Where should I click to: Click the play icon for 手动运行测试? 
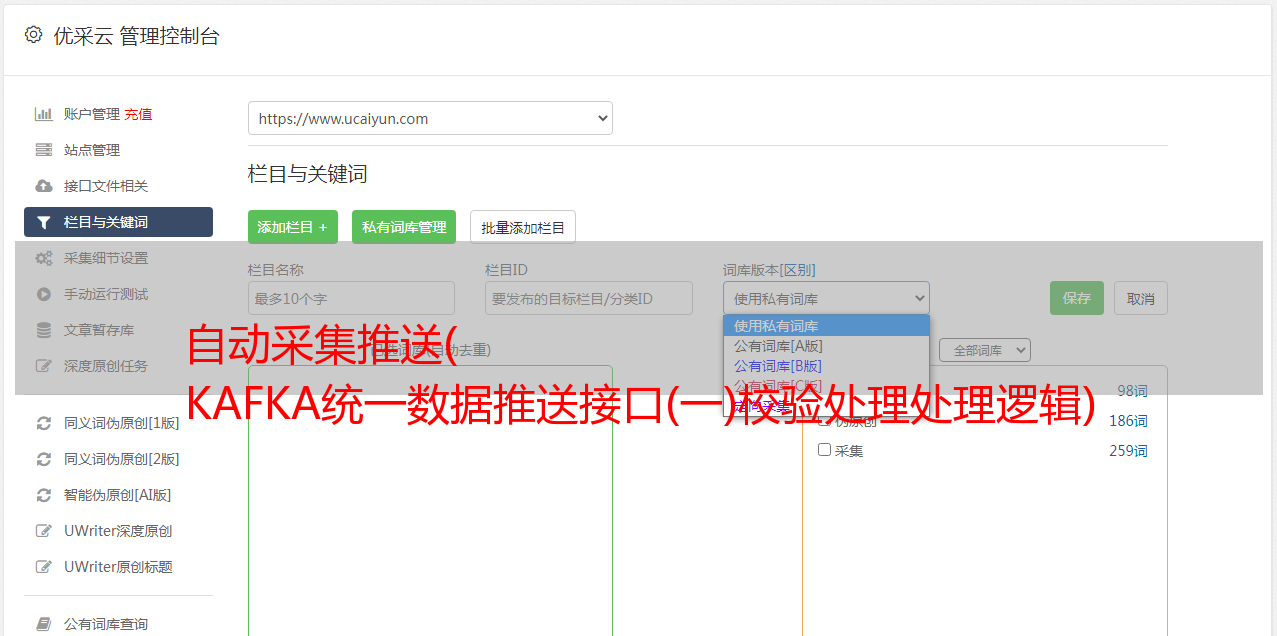[44, 294]
